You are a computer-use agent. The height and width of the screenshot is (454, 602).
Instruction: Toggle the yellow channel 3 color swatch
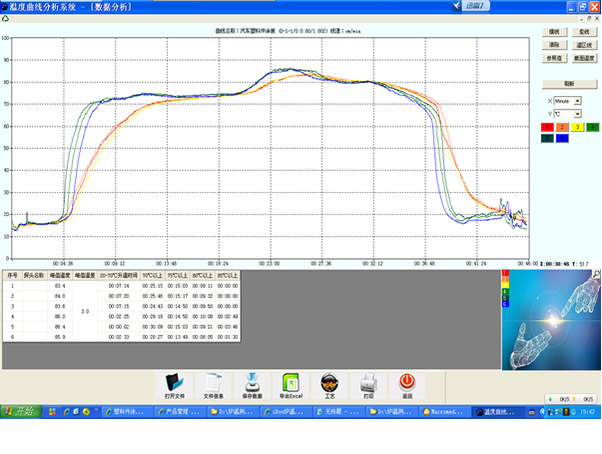point(578,127)
